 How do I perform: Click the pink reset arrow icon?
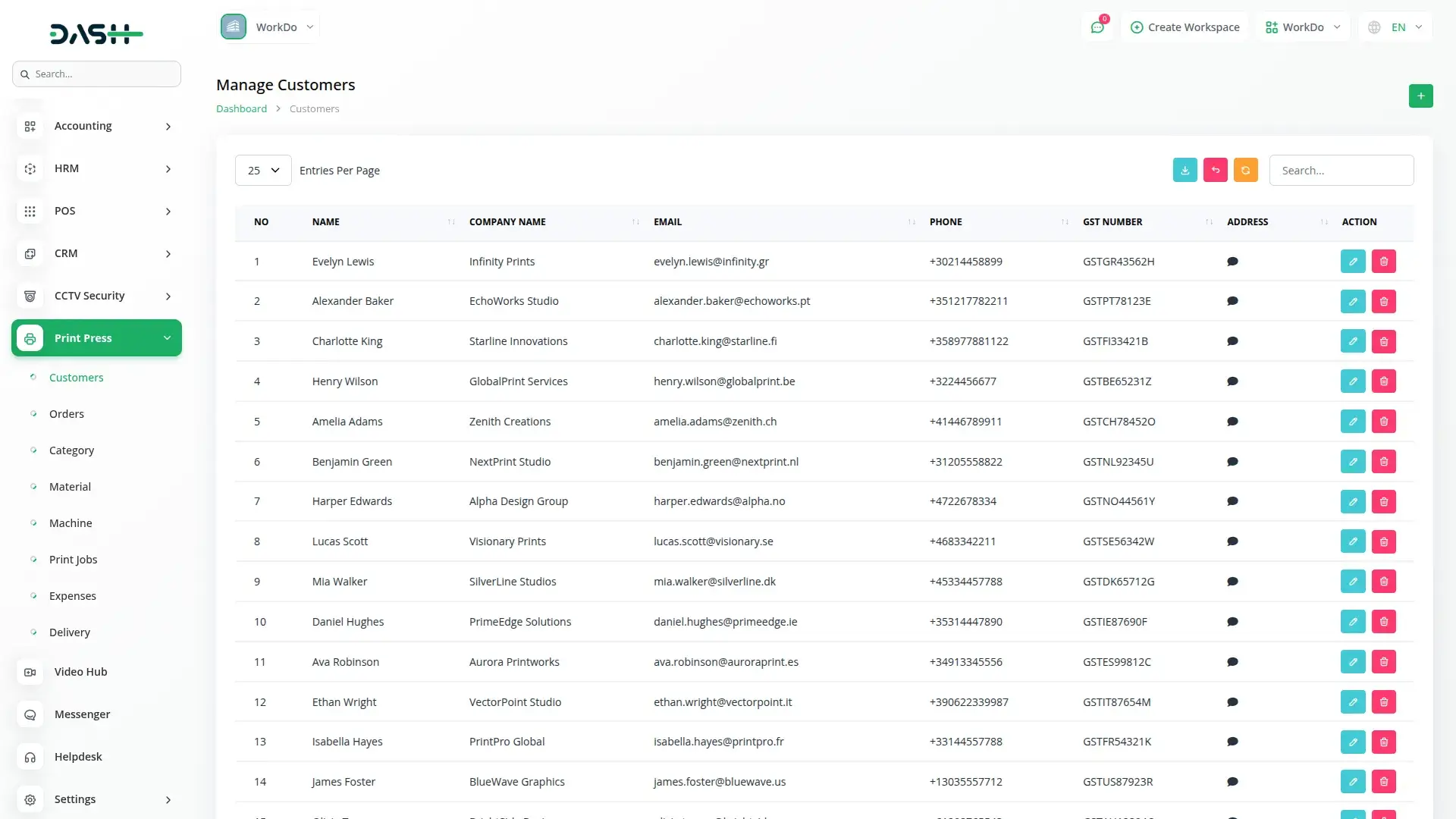[1215, 171]
